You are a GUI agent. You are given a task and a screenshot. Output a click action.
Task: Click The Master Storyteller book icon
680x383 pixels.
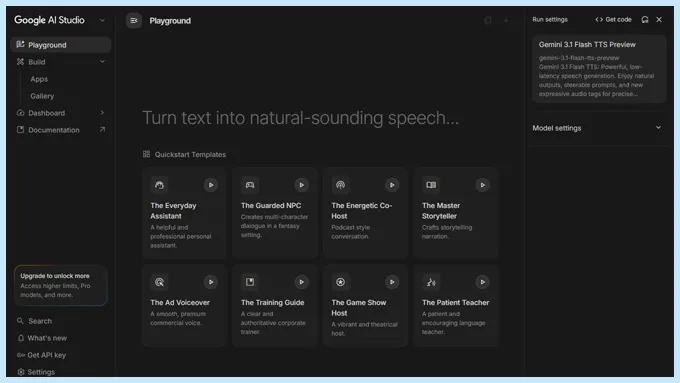(x=431, y=185)
